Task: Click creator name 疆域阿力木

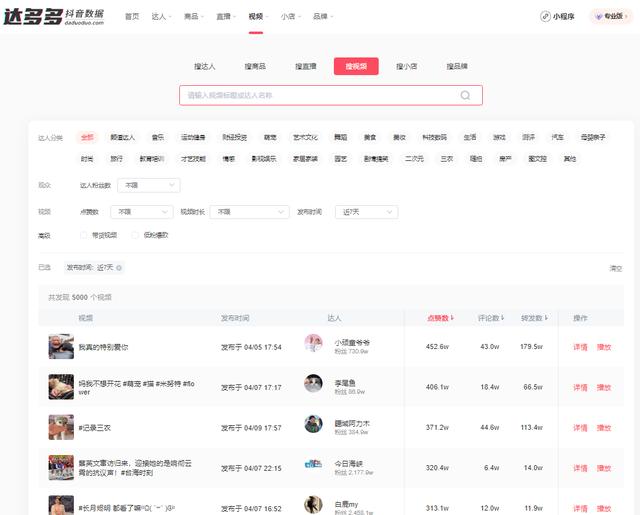Action: tap(352, 424)
